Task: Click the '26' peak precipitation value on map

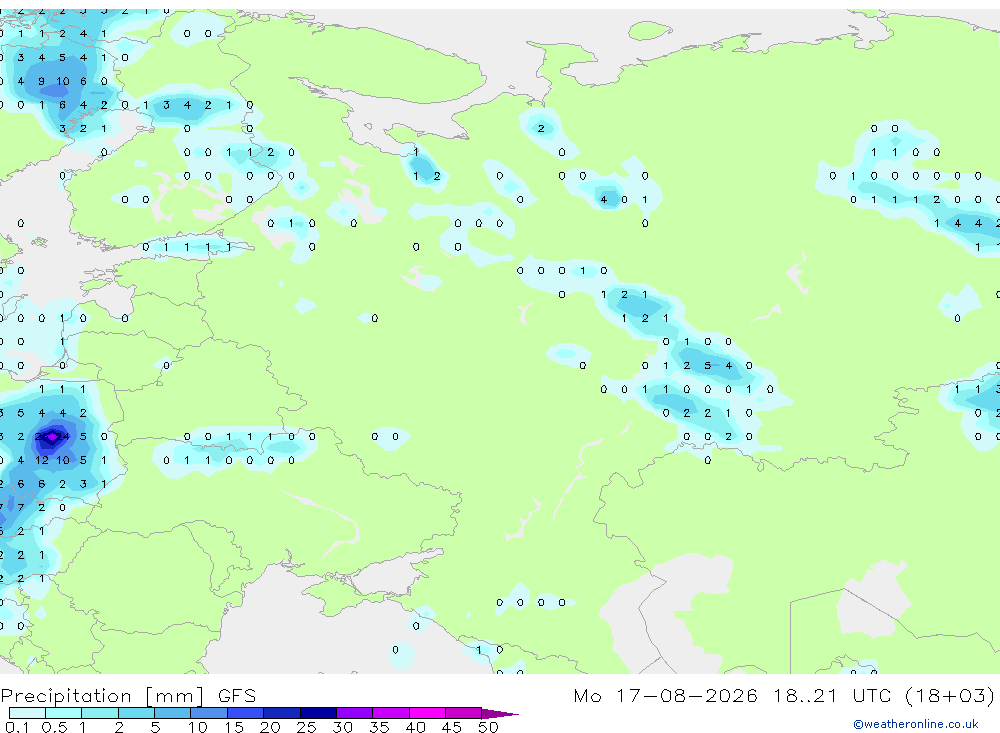Action: [41, 436]
